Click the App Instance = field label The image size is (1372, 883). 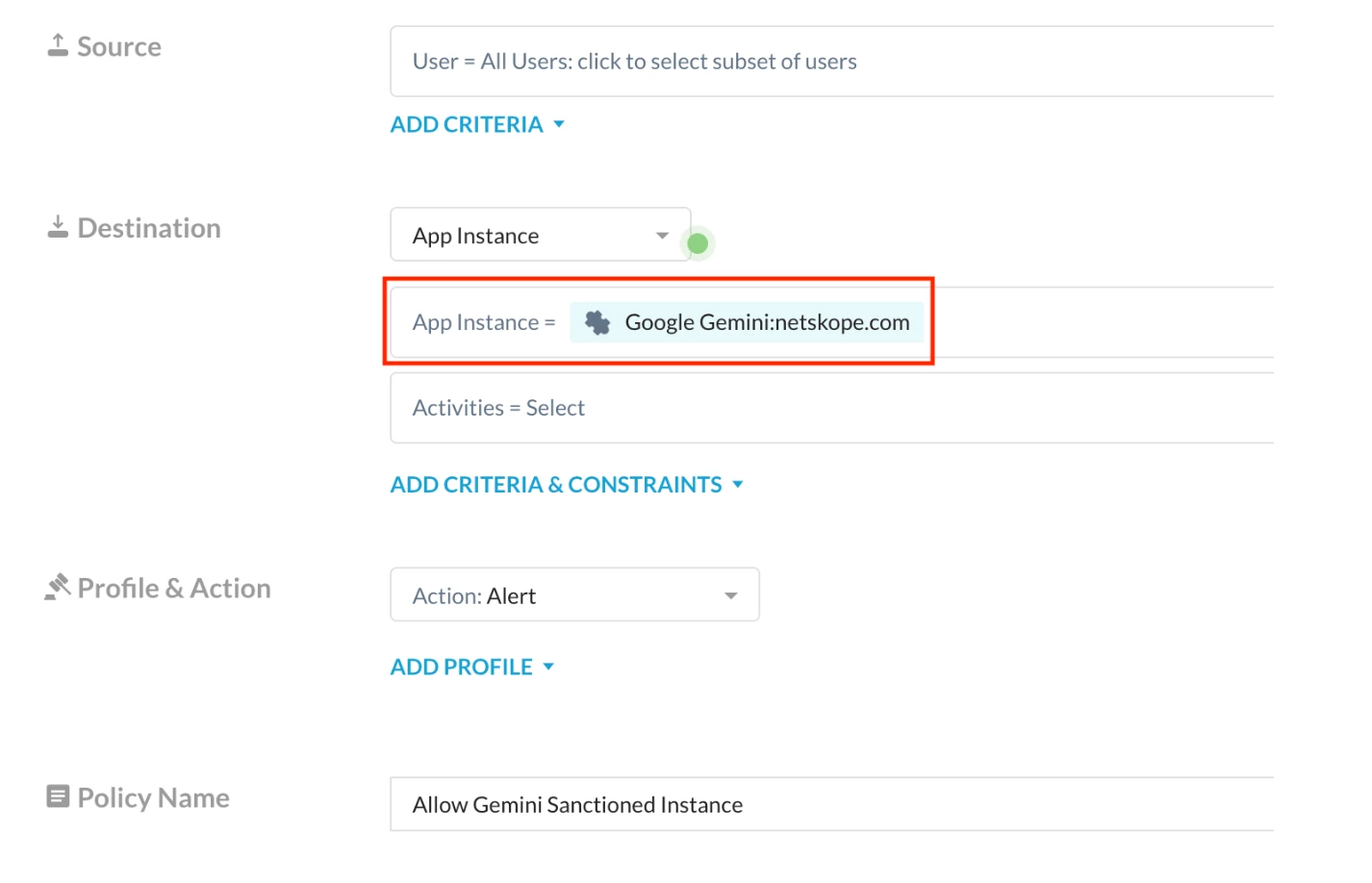coord(484,322)
